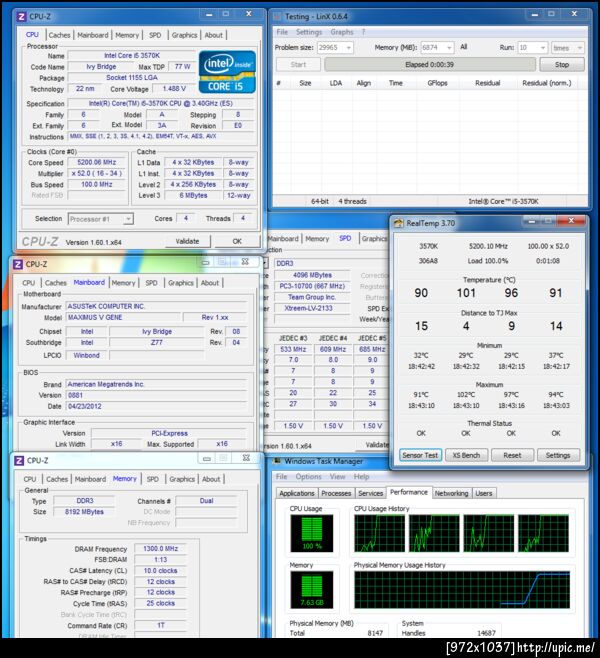Click the GFlops column header in LinX
This screenshot has width=600, height=658.
tap(437, 83)
